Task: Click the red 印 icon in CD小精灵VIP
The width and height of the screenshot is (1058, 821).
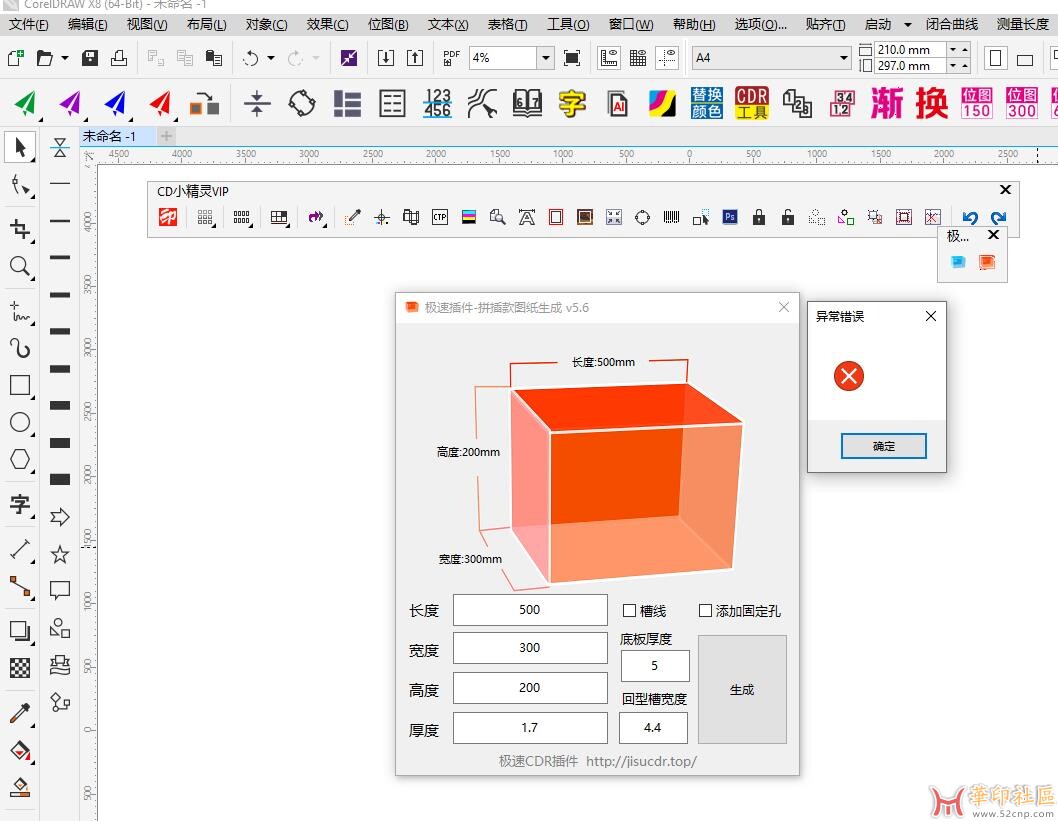Action: click(x=168, y=217)
